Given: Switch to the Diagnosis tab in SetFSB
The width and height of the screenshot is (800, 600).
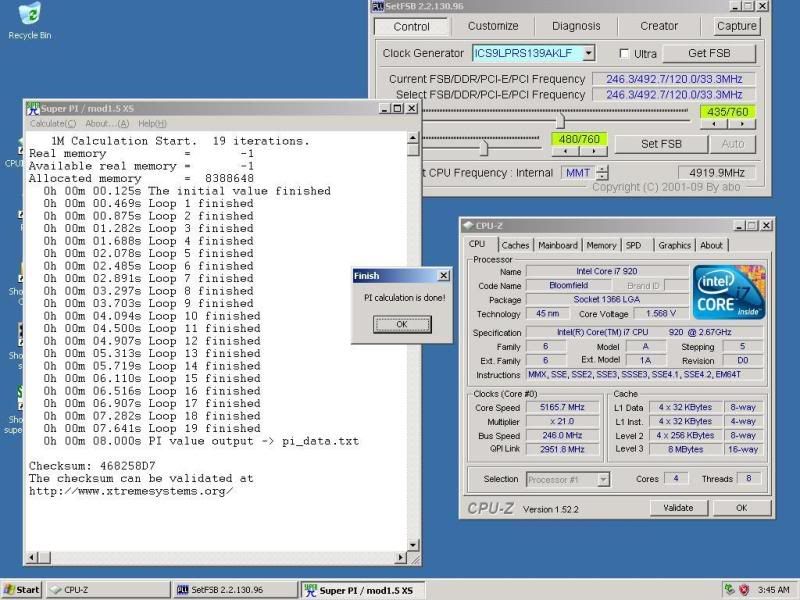Looking at the screenshot, I should [x=576, y=26].
